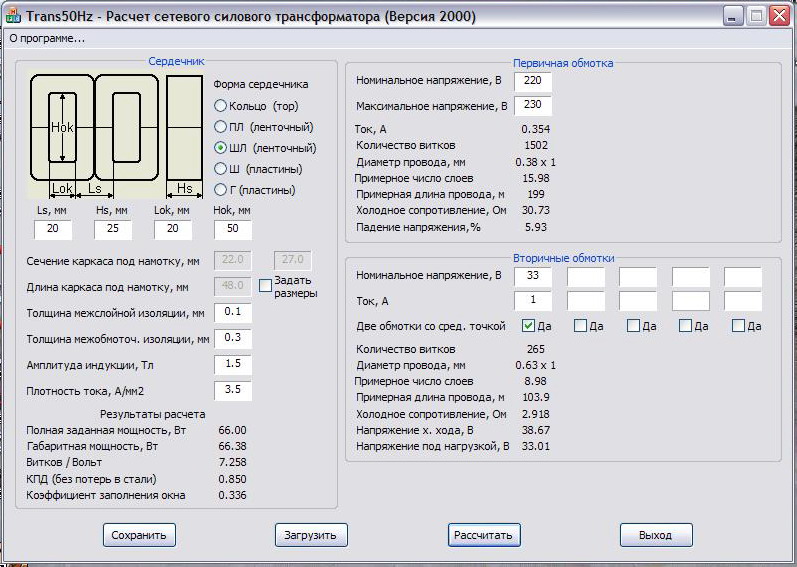
Task: Click the Trans50Hz app icon in title bar
Action: point(16,17)
